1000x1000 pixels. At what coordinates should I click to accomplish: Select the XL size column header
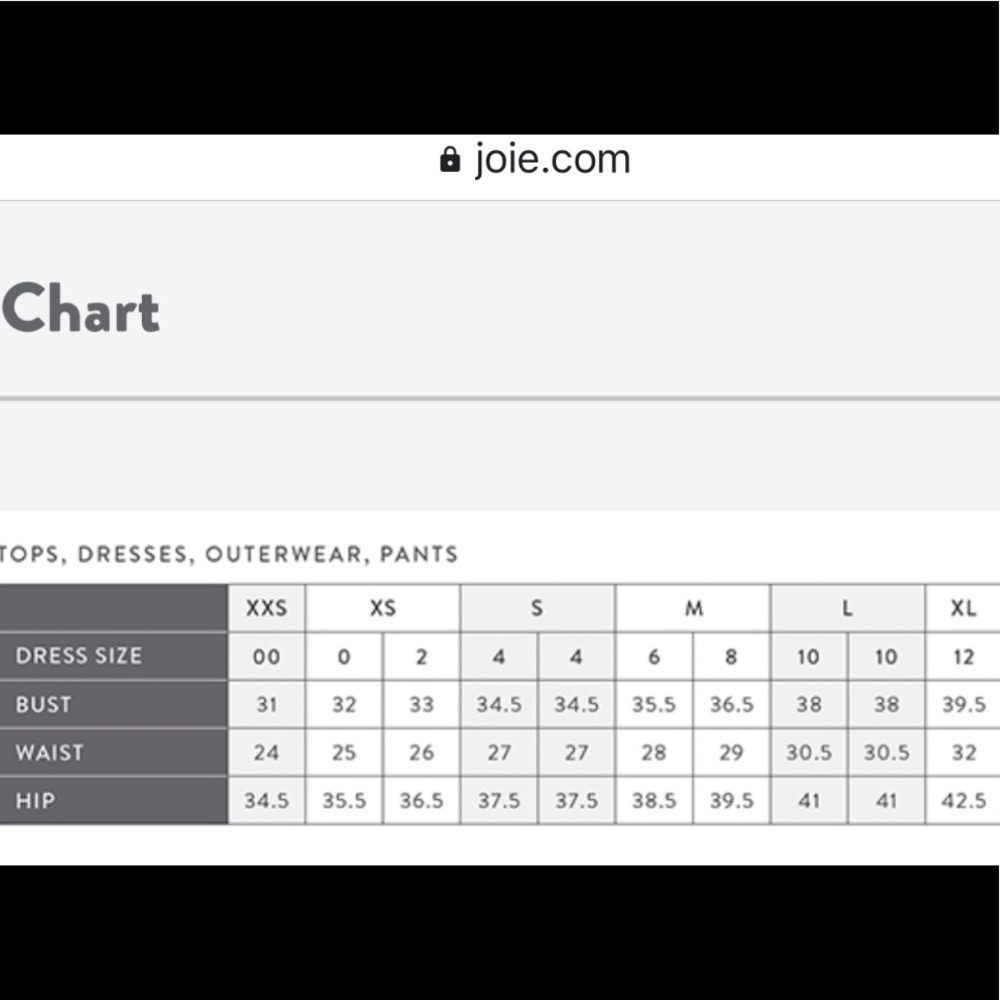963,608
